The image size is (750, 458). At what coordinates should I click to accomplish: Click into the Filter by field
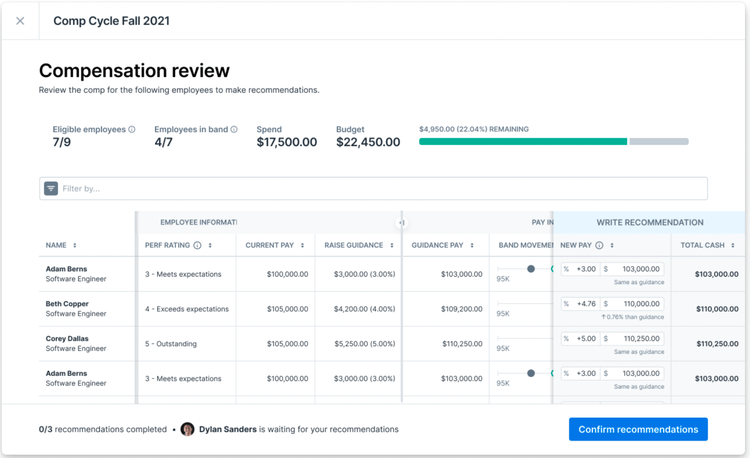coord(373,188)
